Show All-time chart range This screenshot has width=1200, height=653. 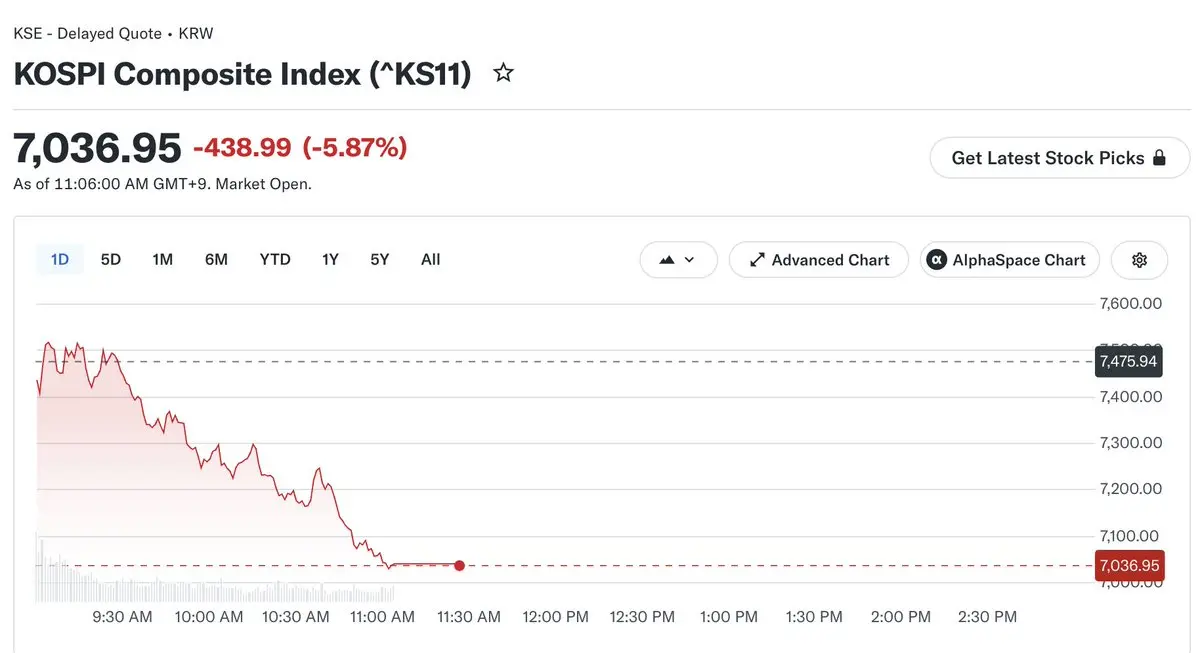coord(431,260)
